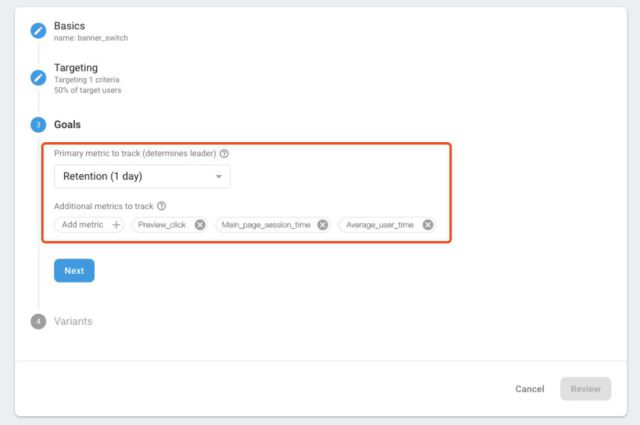Click the Cancel button
Image resolution: width=640 pixels, height=425 pixels.
(x=529, y=389)
